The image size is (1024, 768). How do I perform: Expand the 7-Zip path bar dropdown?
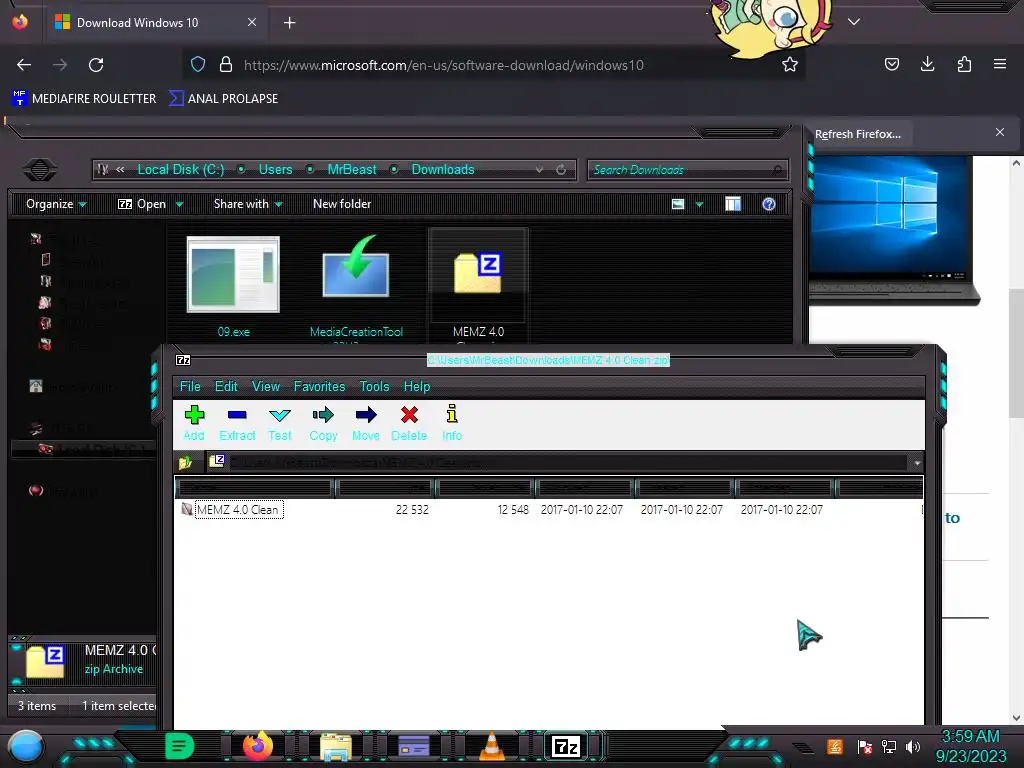pyautogui.click(x=917, y=462)
